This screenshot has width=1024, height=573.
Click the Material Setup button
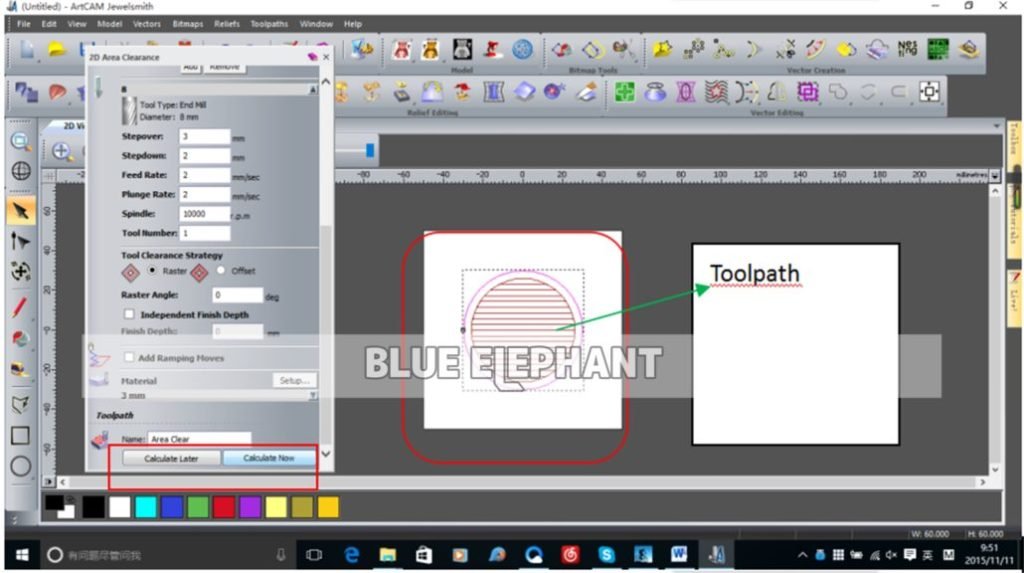[294, 380]
